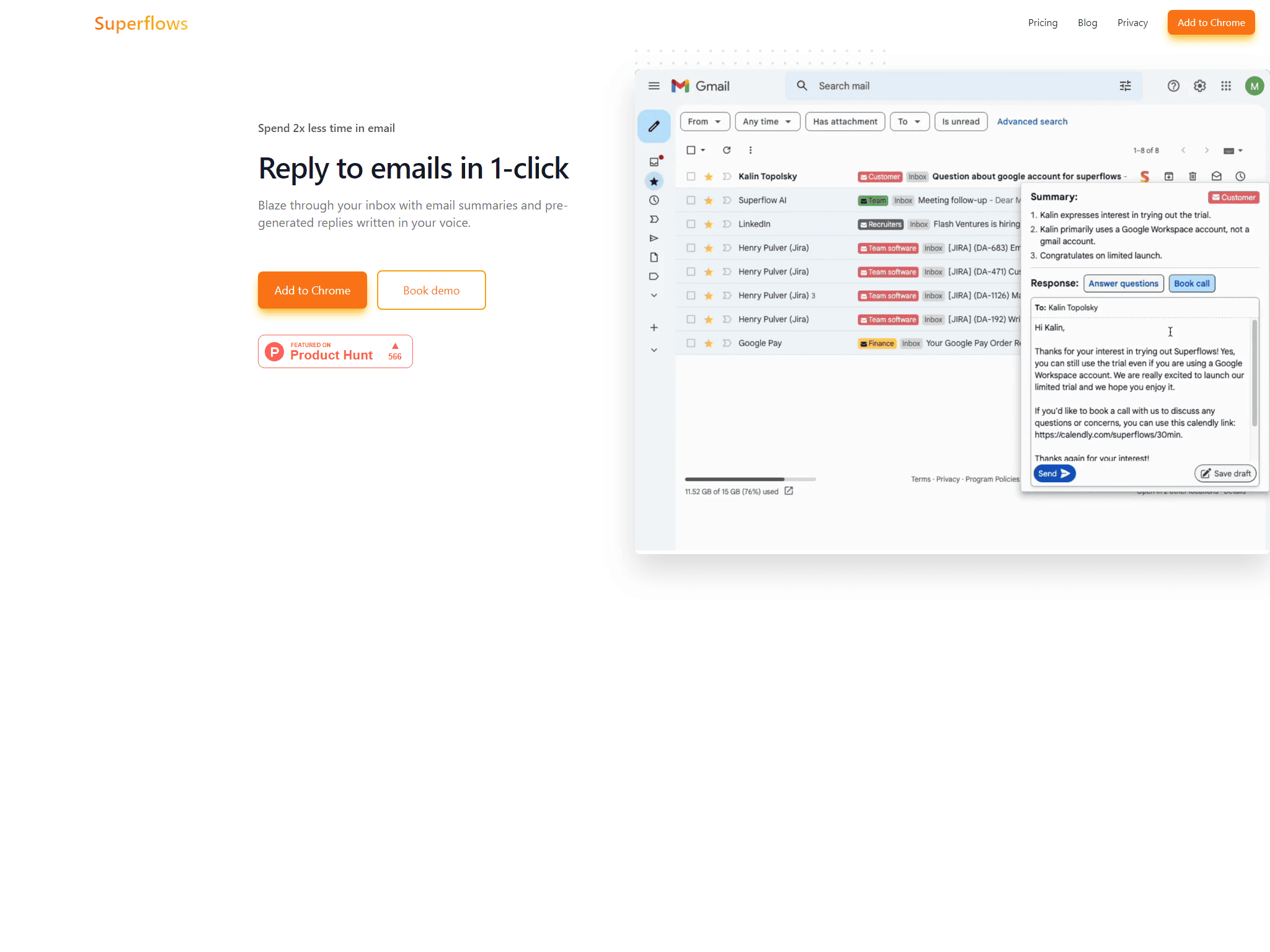Click the Compose pencil icon

coord(654,126)
